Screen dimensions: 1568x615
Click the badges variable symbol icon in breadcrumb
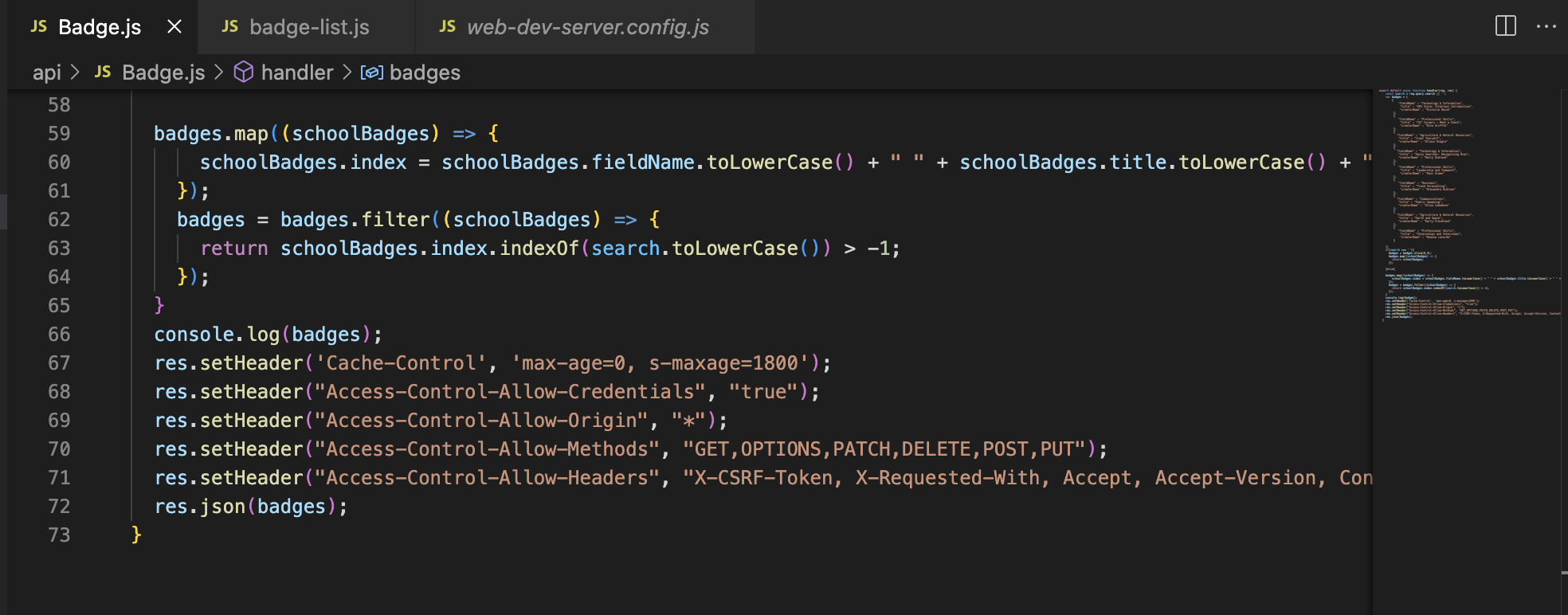click(372, 72)
